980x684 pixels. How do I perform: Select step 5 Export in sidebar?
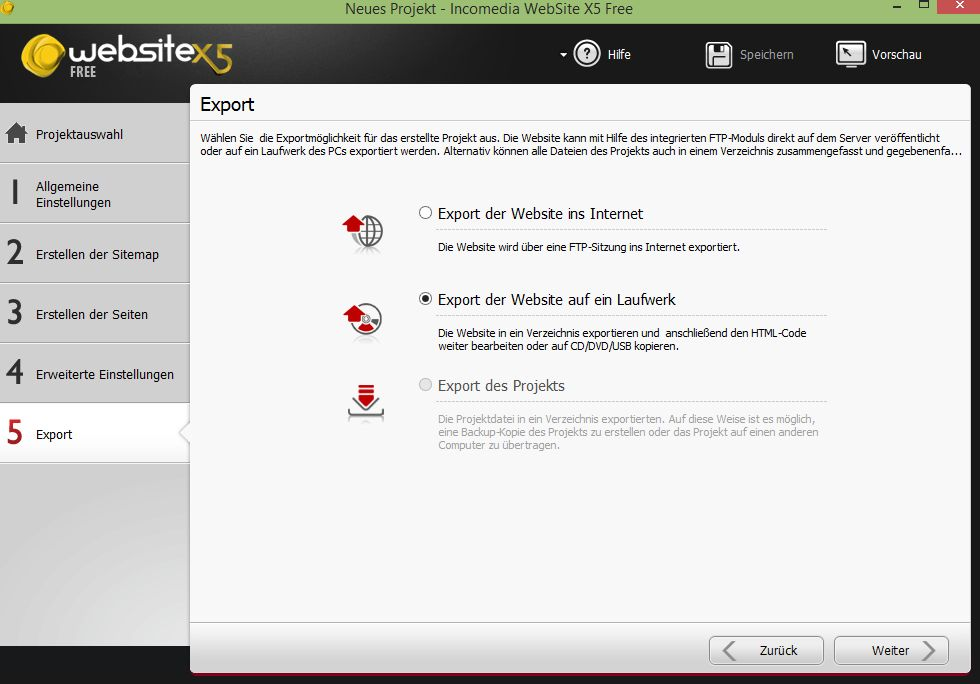(x=94, y=433)
